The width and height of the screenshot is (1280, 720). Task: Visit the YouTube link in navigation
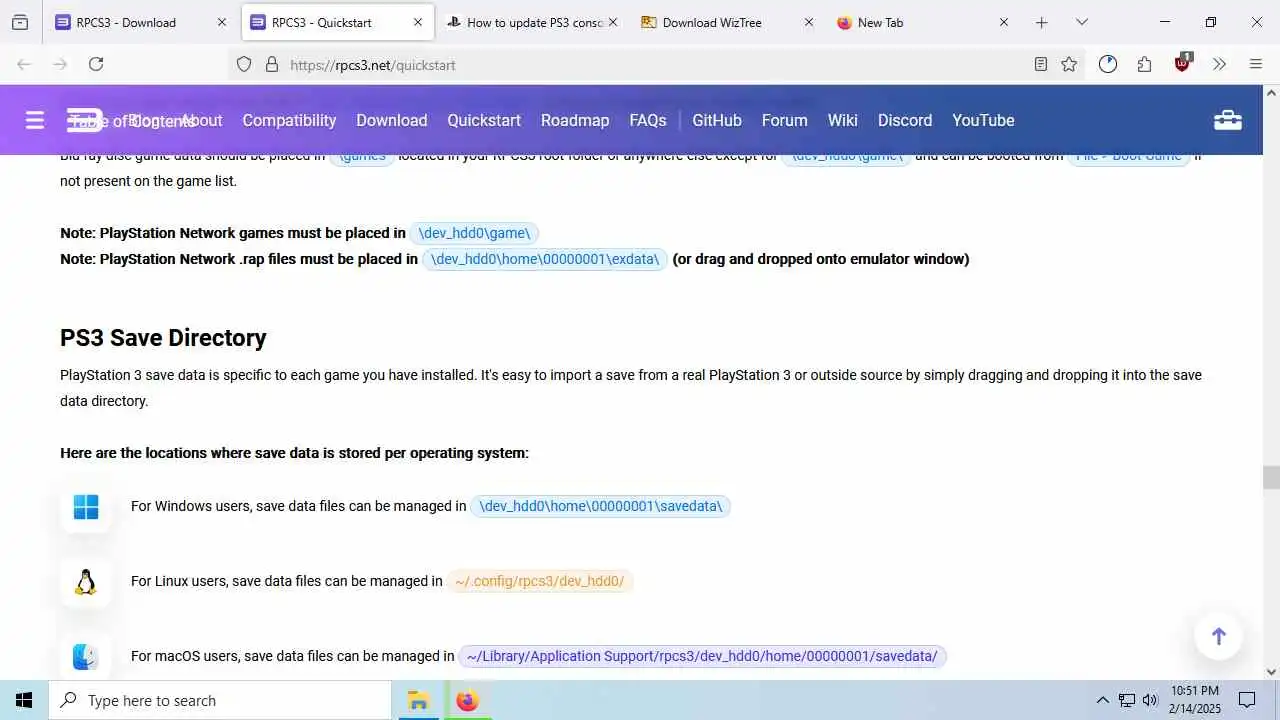(x=983, y=120)
